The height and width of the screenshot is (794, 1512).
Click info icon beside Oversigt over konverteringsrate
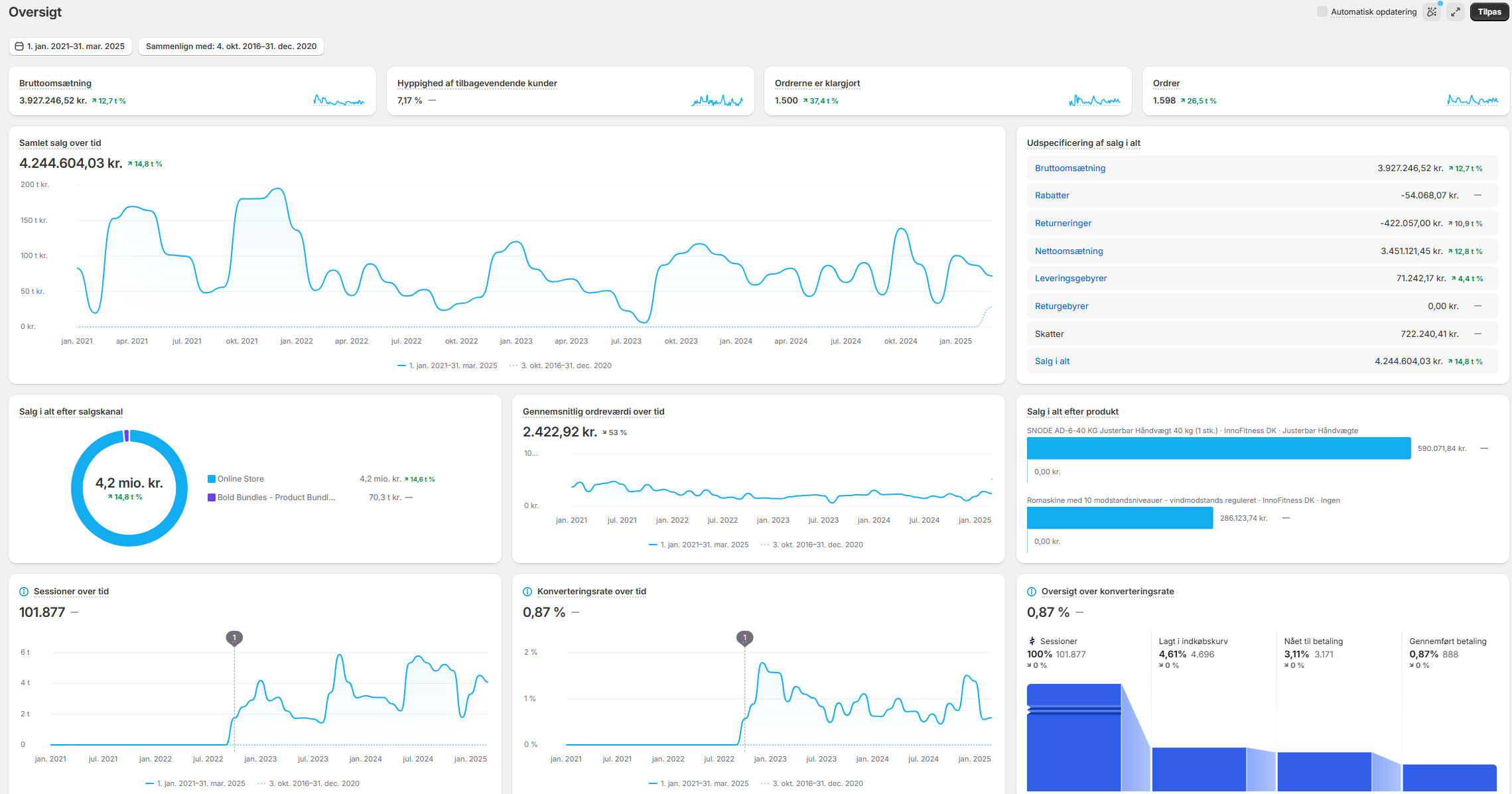1032,592
